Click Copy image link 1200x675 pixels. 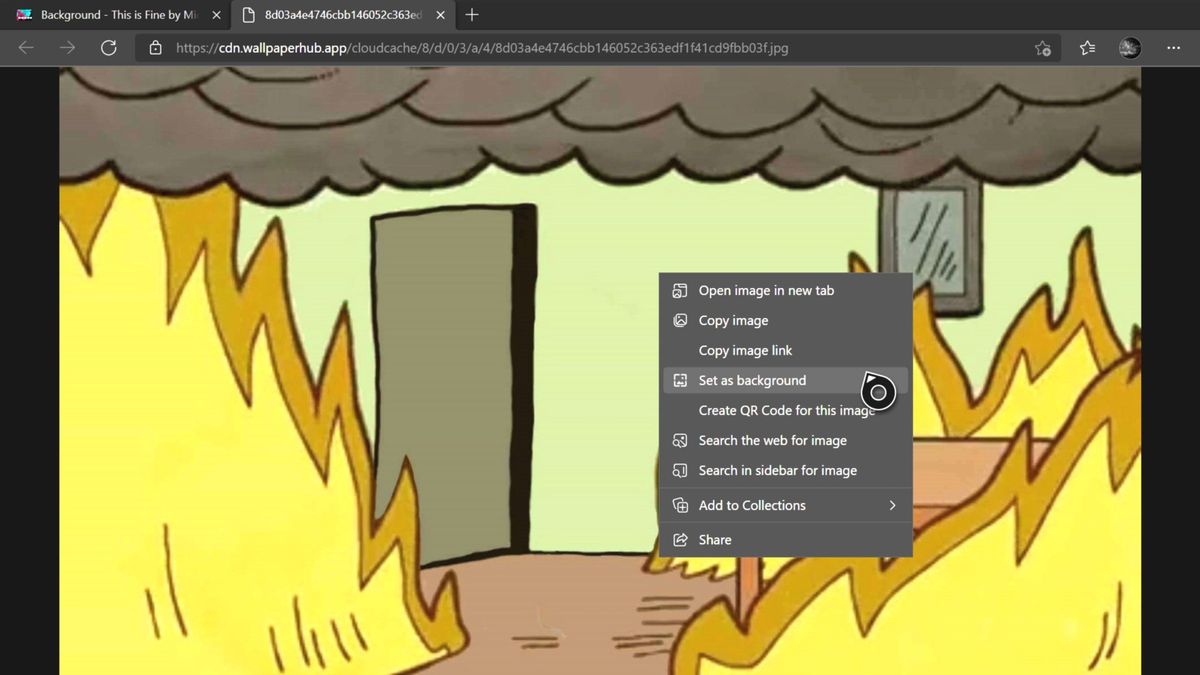[747, 350]
